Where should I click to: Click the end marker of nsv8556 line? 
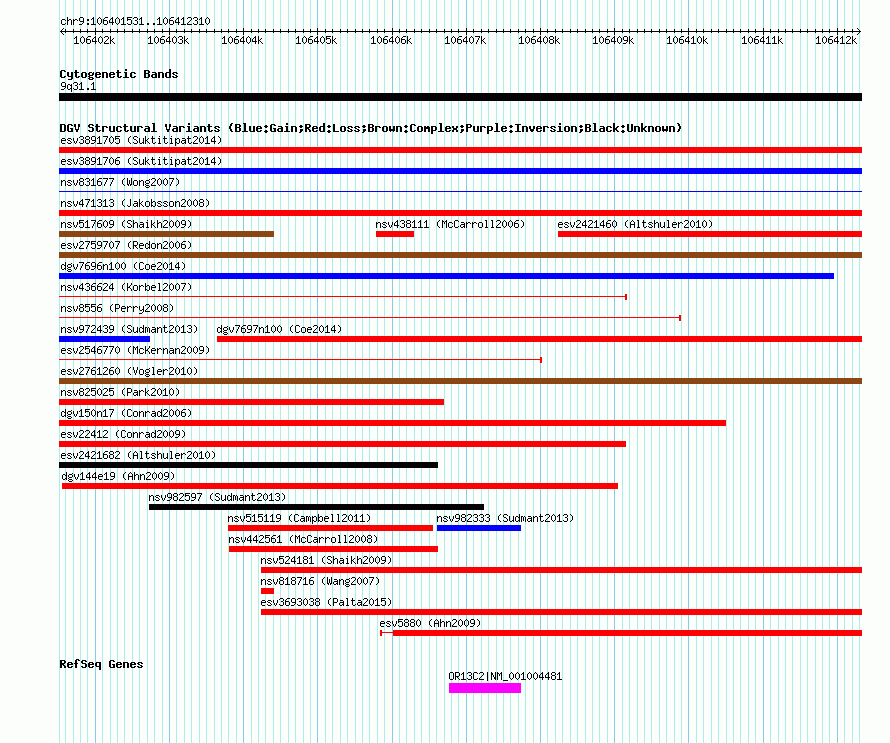[x=680, y=318]
